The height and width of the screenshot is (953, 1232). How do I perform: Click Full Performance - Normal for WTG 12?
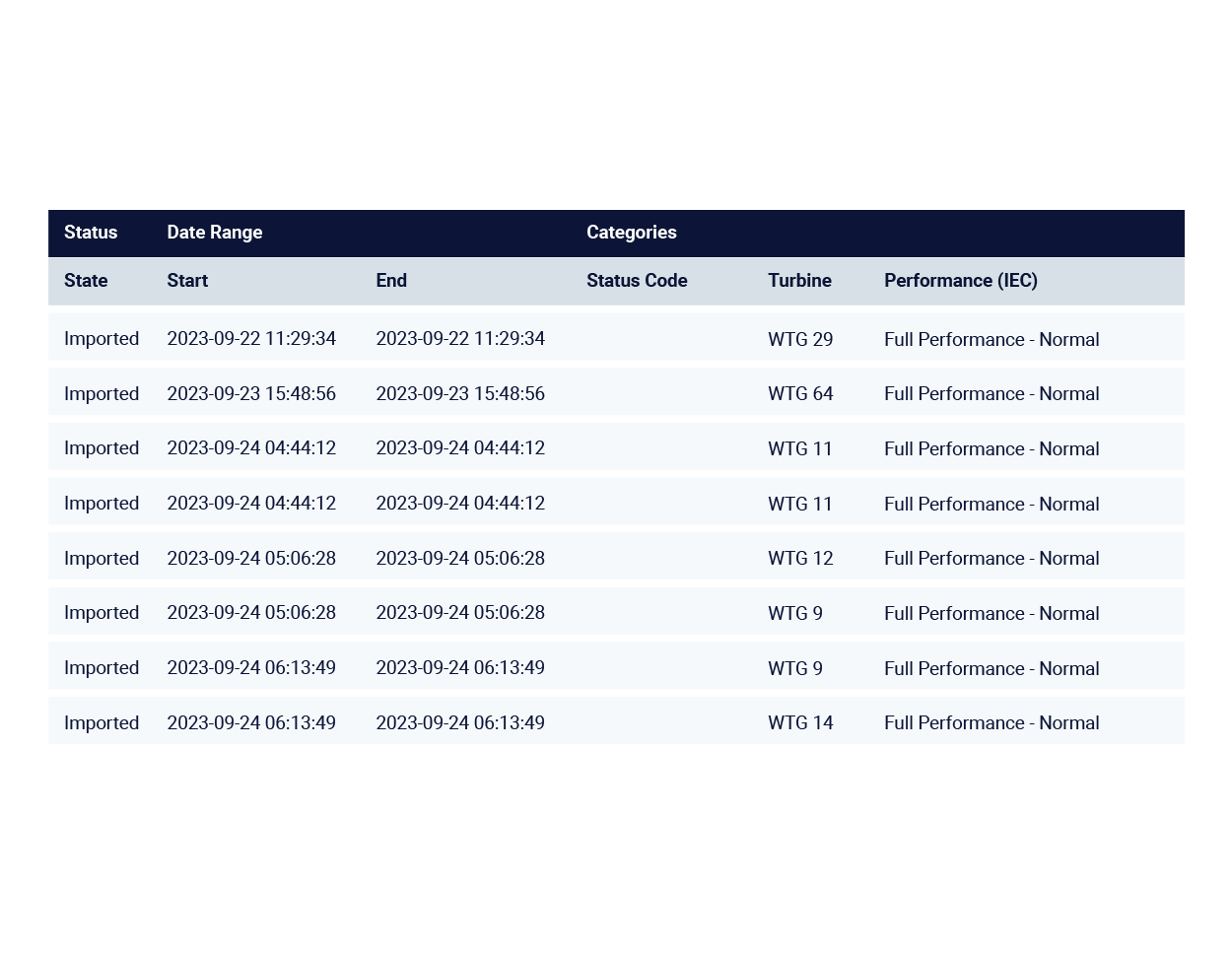(x=992, y=559)
